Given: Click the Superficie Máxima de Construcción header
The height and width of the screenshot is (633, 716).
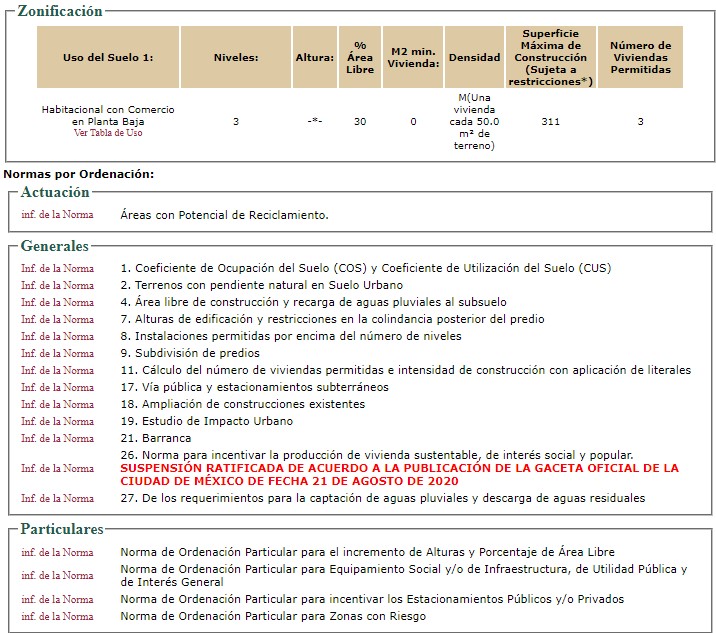Looking at the screenshot, I should [x=551, y=57].
